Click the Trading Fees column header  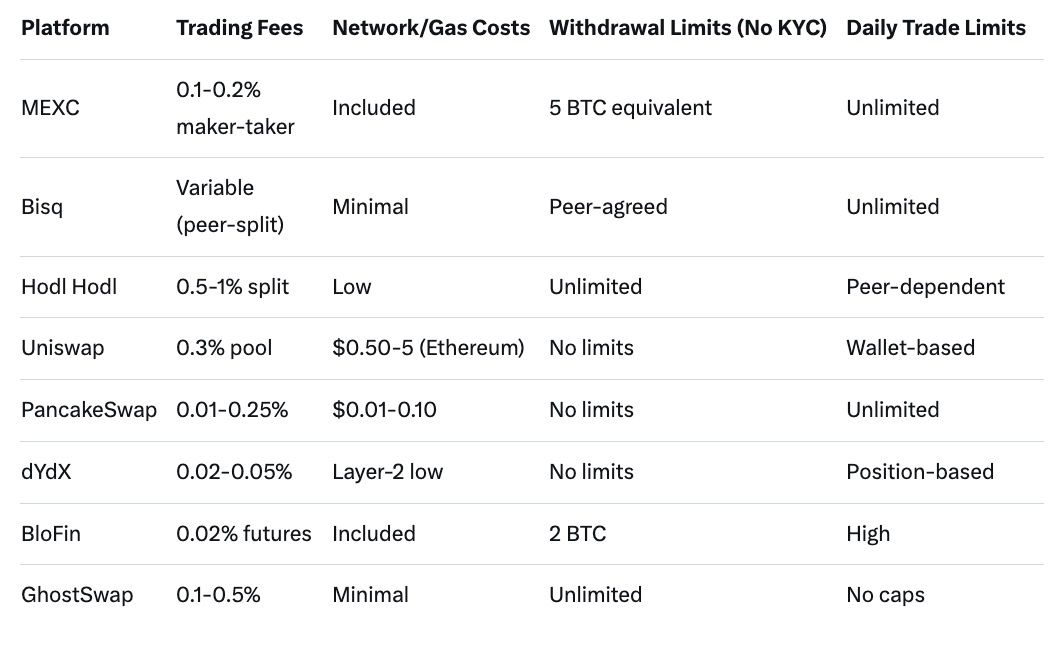pyautogui.click(x=239, y=28)
